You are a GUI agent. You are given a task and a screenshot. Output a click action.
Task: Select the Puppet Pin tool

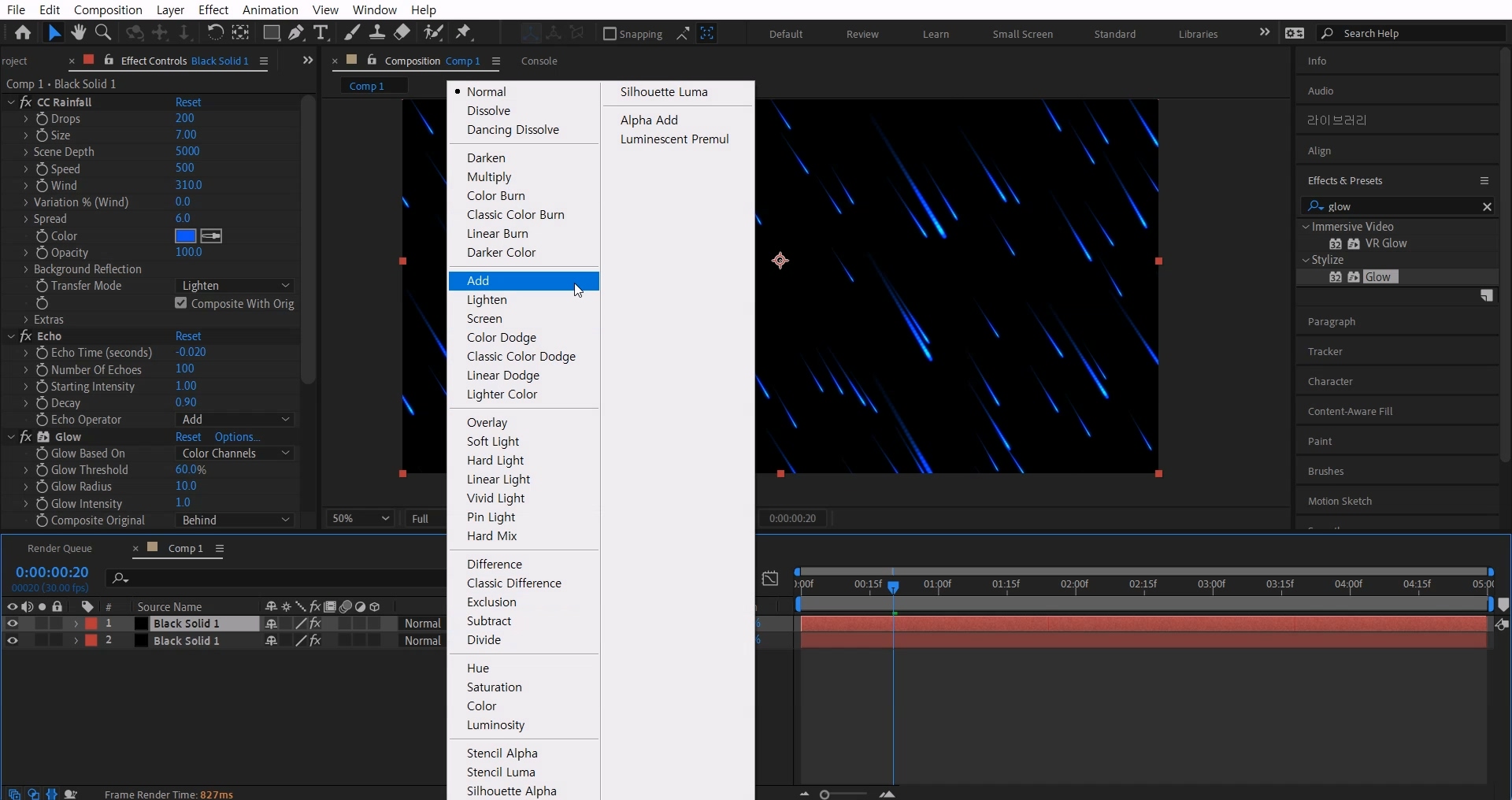464,33
